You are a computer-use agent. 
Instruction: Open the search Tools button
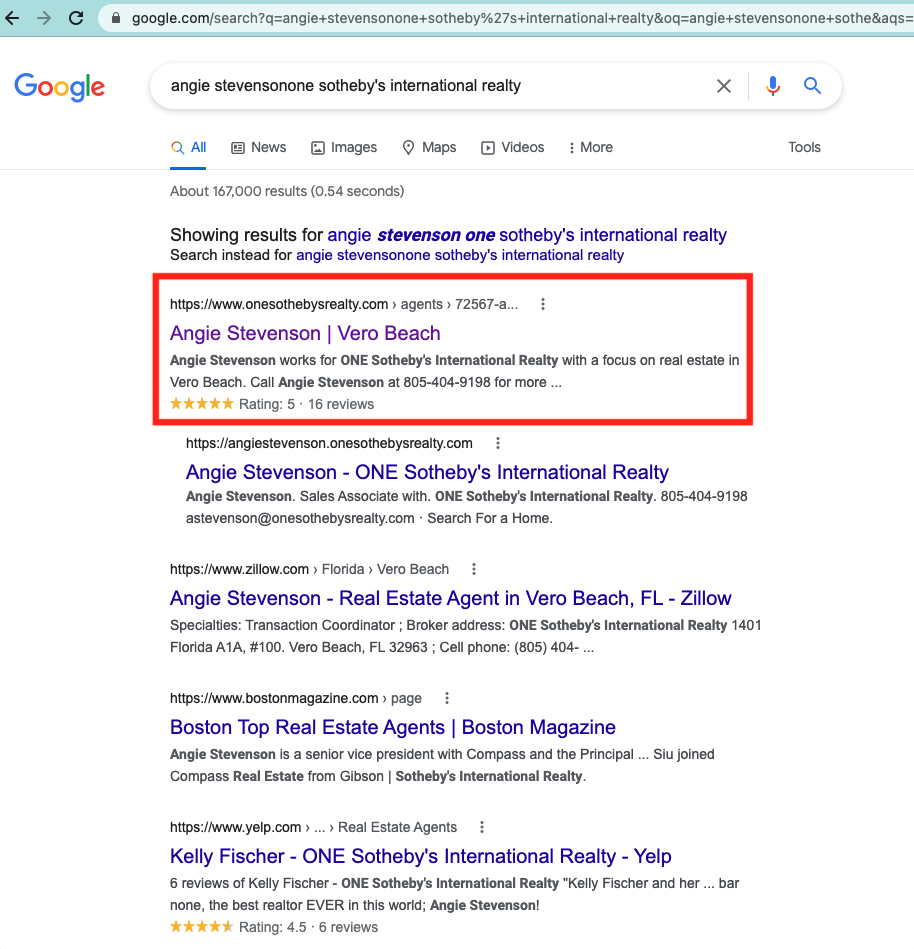click(804, 148)
